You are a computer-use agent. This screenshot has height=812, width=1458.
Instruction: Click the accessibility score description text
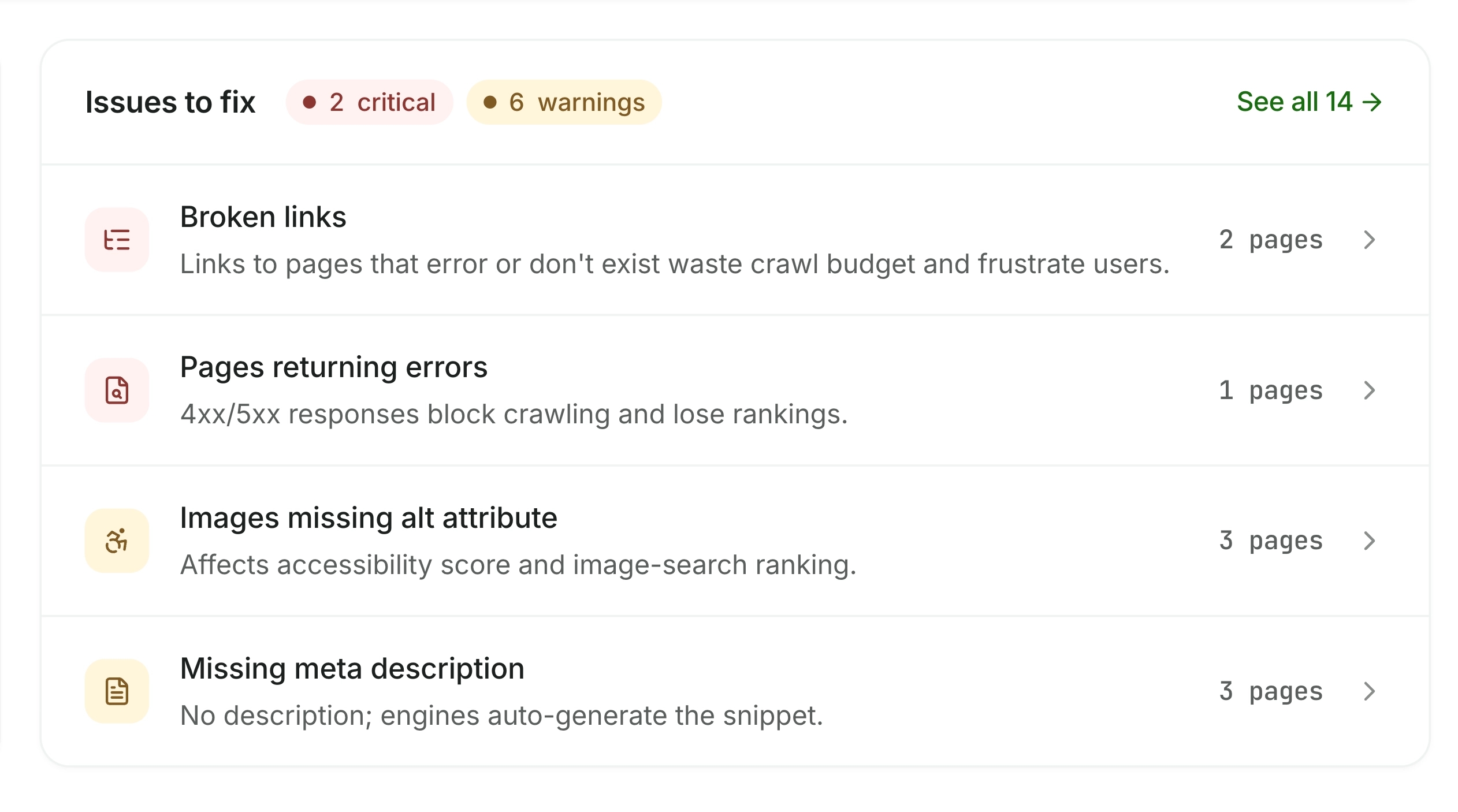tap(518, 565)
